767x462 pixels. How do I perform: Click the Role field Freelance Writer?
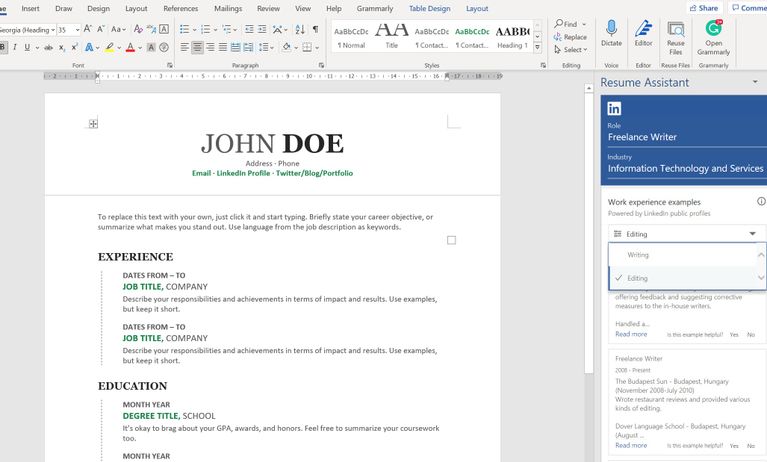(685, 137)
